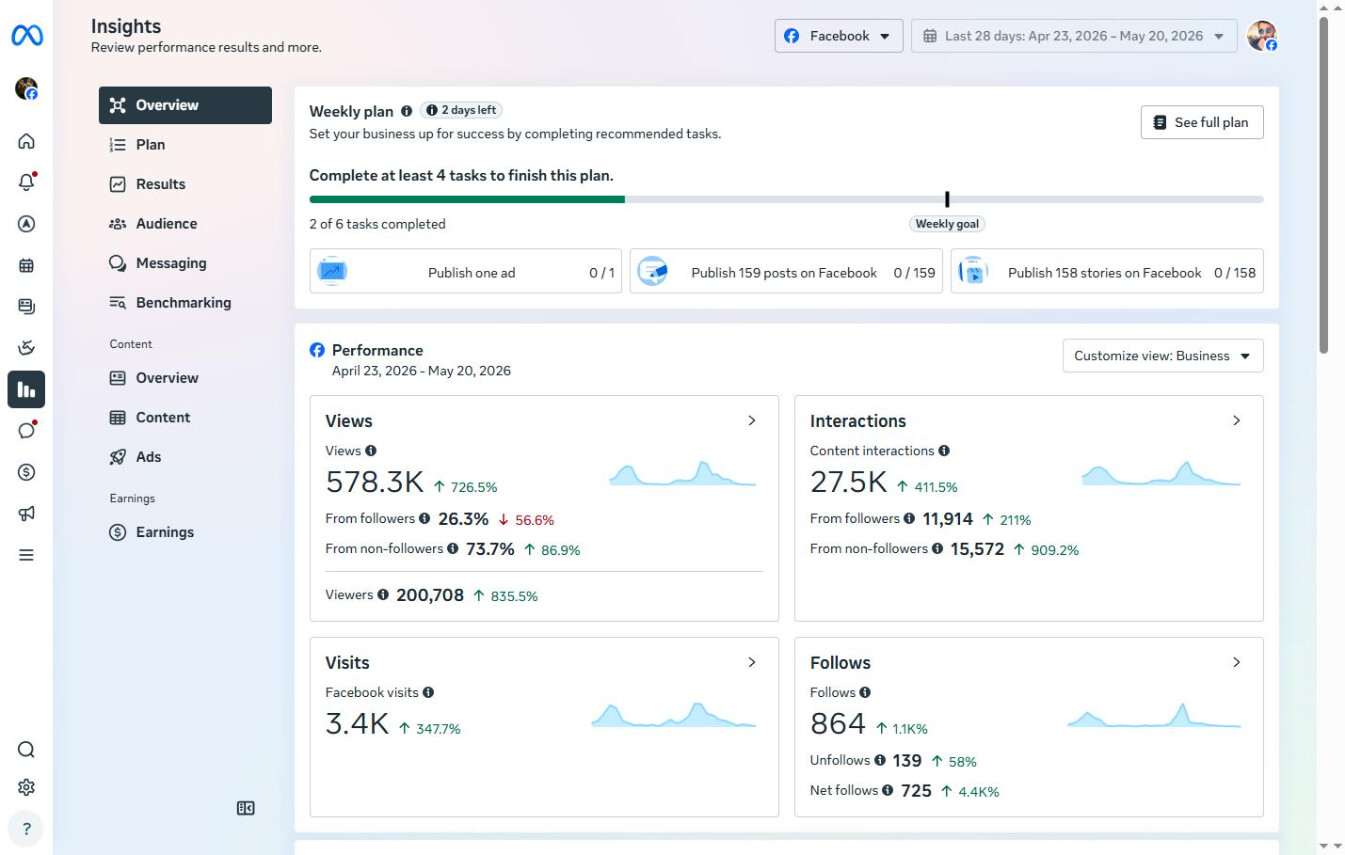Click the See full plan button
The width and height of the screenshot is (1345, 855).
click(1202, 122)
